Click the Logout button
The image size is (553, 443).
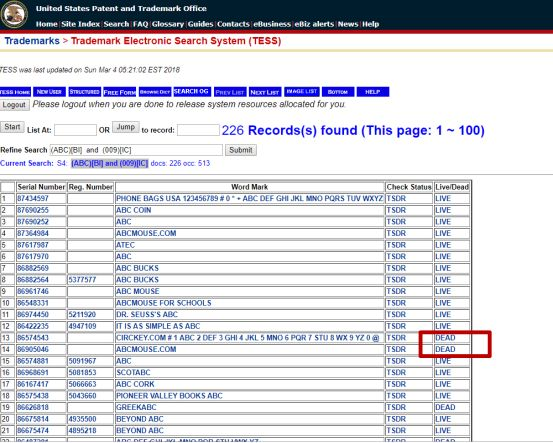click(14, 105)
